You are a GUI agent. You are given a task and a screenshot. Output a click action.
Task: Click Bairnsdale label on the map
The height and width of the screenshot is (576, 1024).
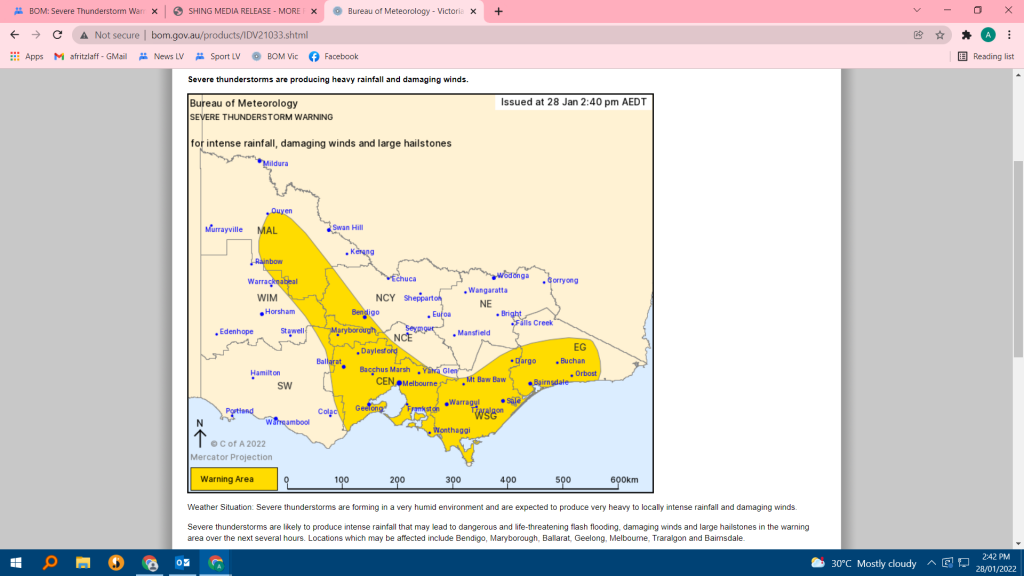(551, 383)
